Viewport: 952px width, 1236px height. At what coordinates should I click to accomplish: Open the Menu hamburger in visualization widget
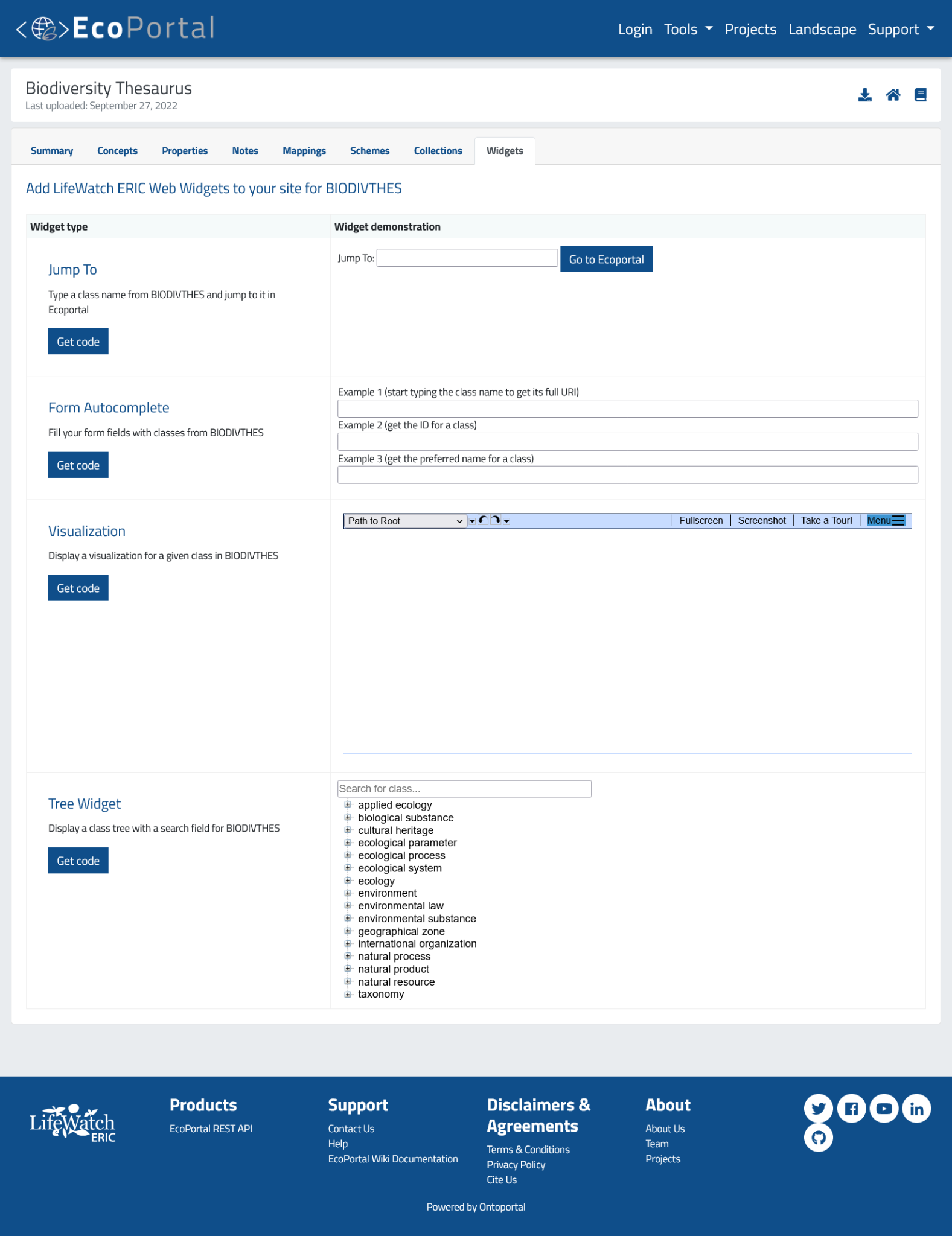[885, 520]
